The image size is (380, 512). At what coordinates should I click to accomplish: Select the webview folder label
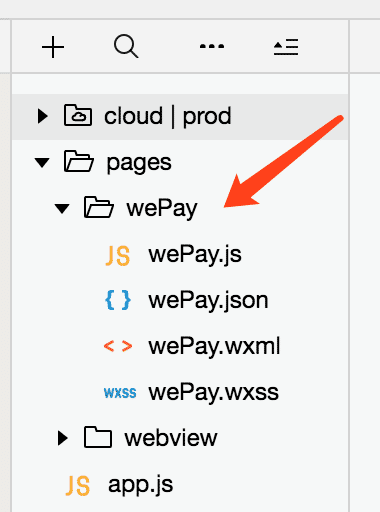(171, 438)
